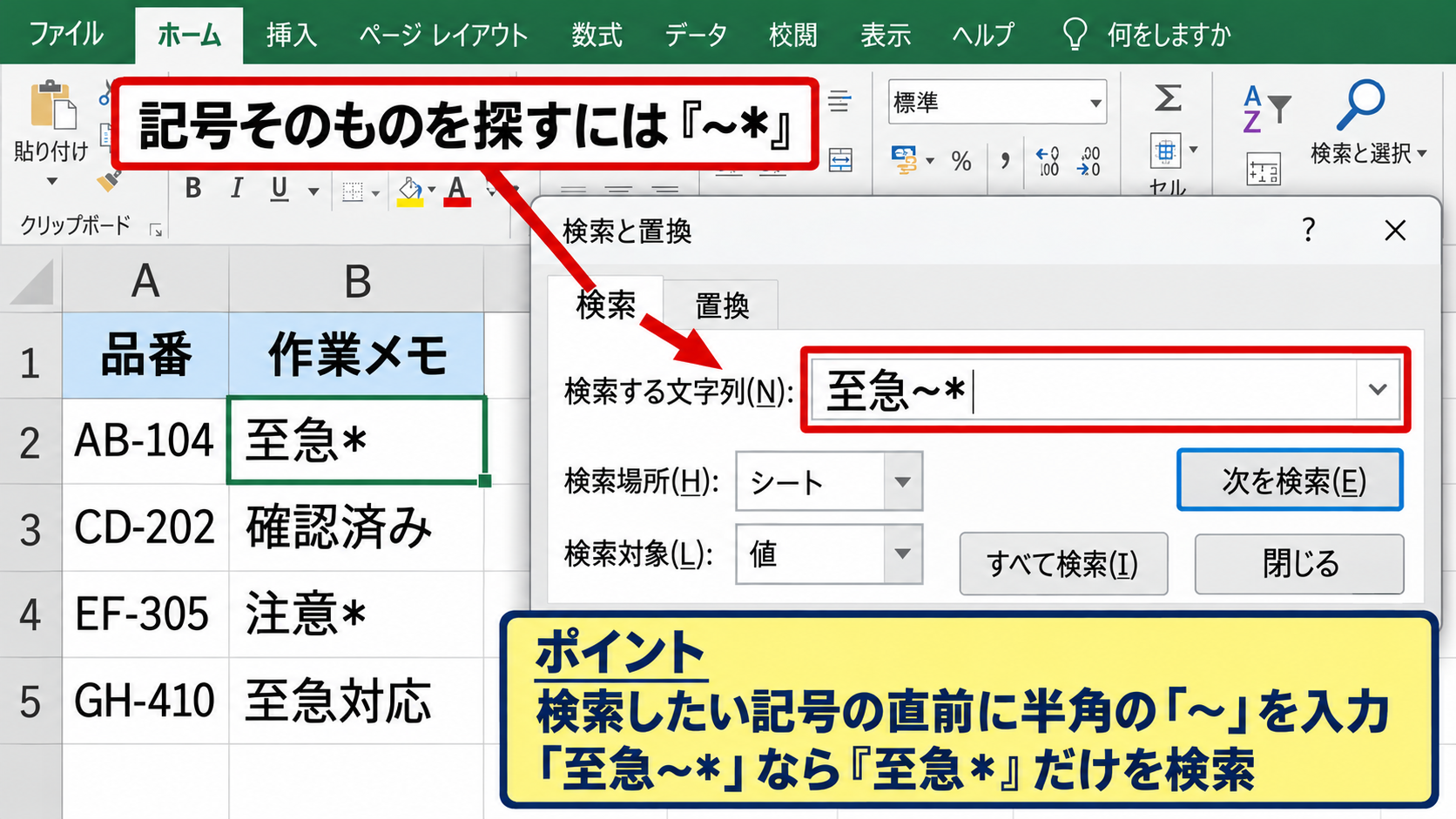This screenshot has width=1456, height=819.
Task: Toggle Italic formatting button
Action: click(x=236, y=188)
